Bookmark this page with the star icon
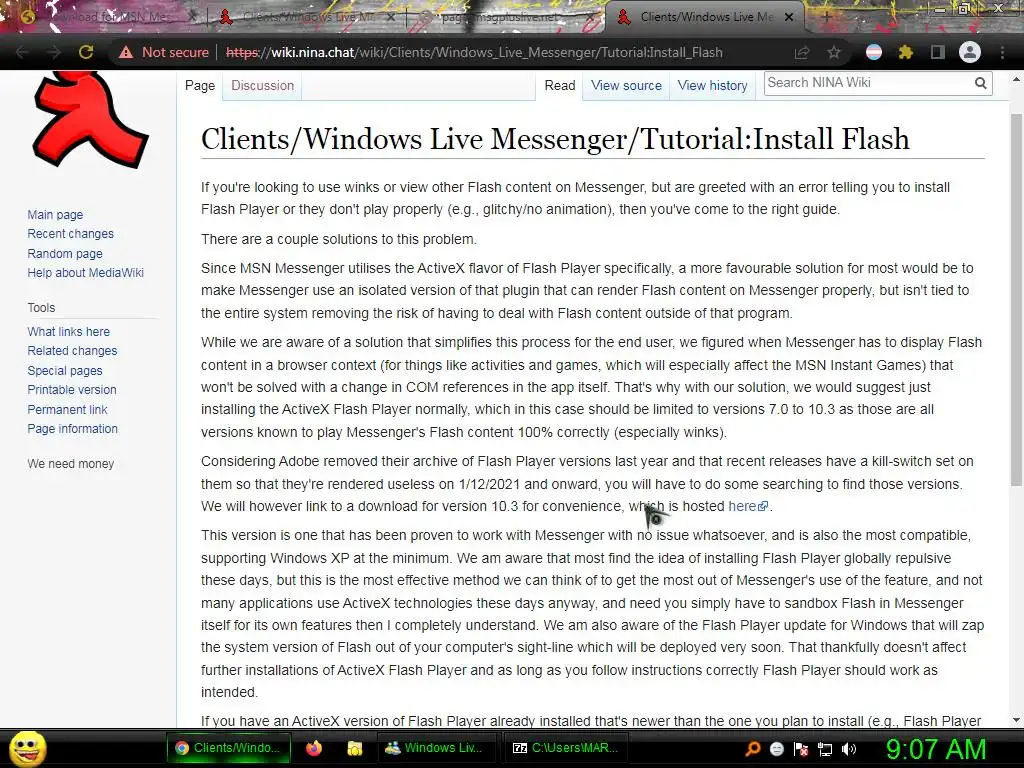1024x768 pixels. coord(834,52)
